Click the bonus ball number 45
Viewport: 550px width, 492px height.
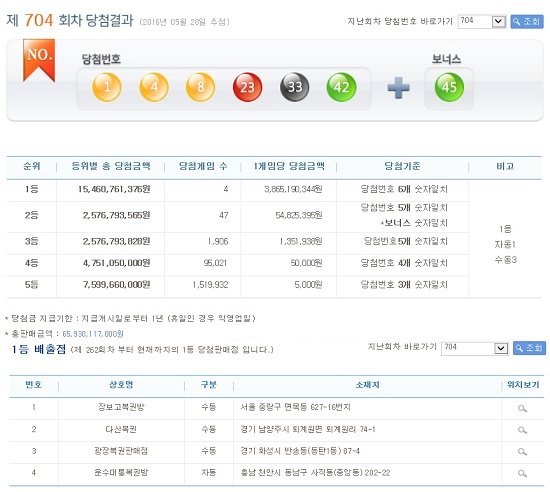[449, 87]
